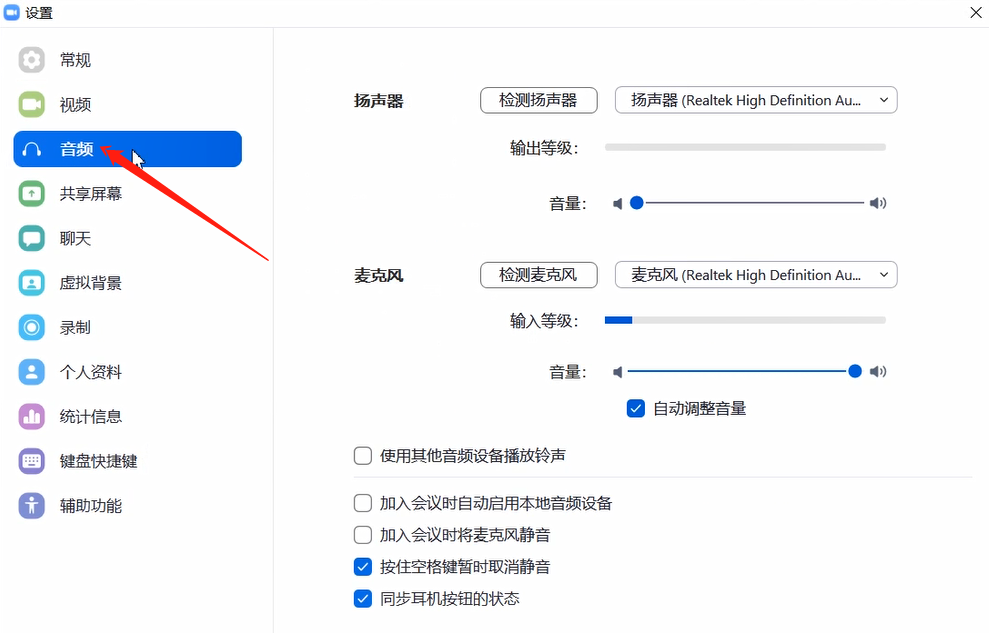Uncheck 同步耳机按钮的状态 checkbox
Screen dimensions: 989x633
click(x=363, y=599)
